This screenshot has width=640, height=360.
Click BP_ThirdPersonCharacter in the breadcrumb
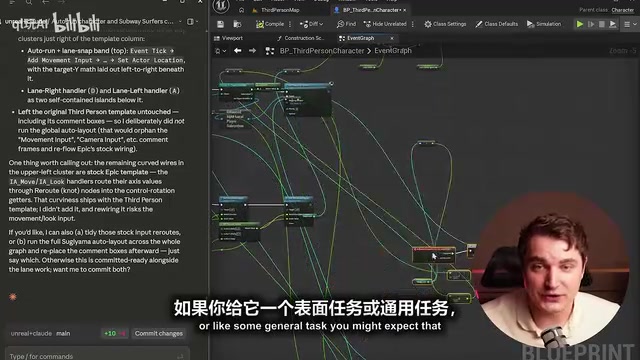point(322,51)
